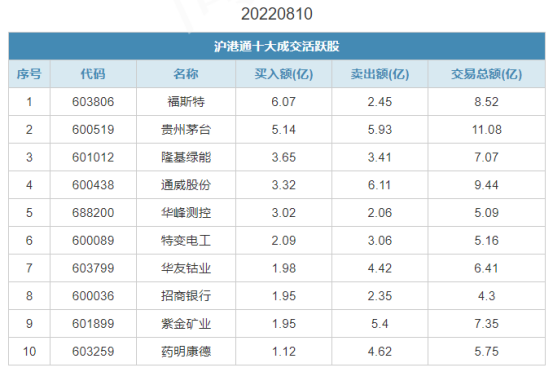
Task: Click sell amount 5.4
Action: [380, 324]
